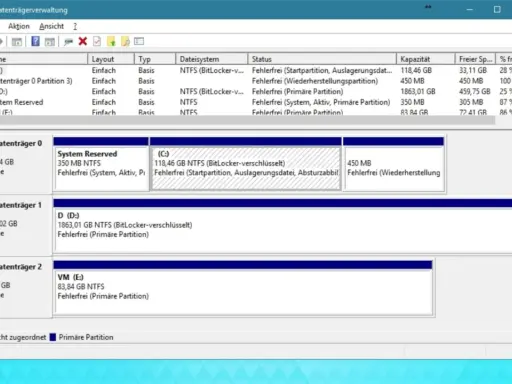512x384 pixels.
Task: Sort by the Layout column header
Action: (x=111, y=59)
